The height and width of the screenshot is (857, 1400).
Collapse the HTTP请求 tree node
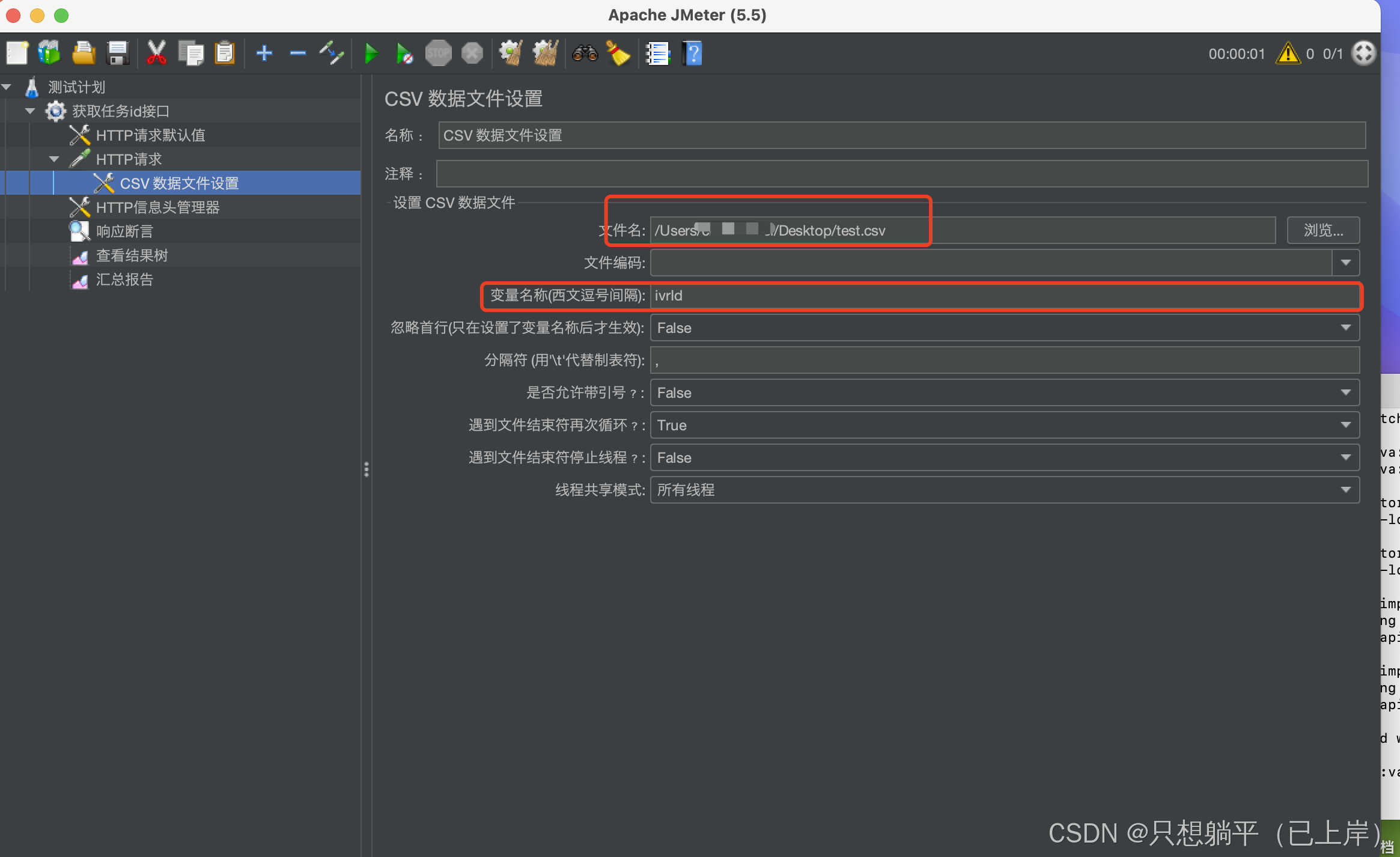click(x=54, y=159)
